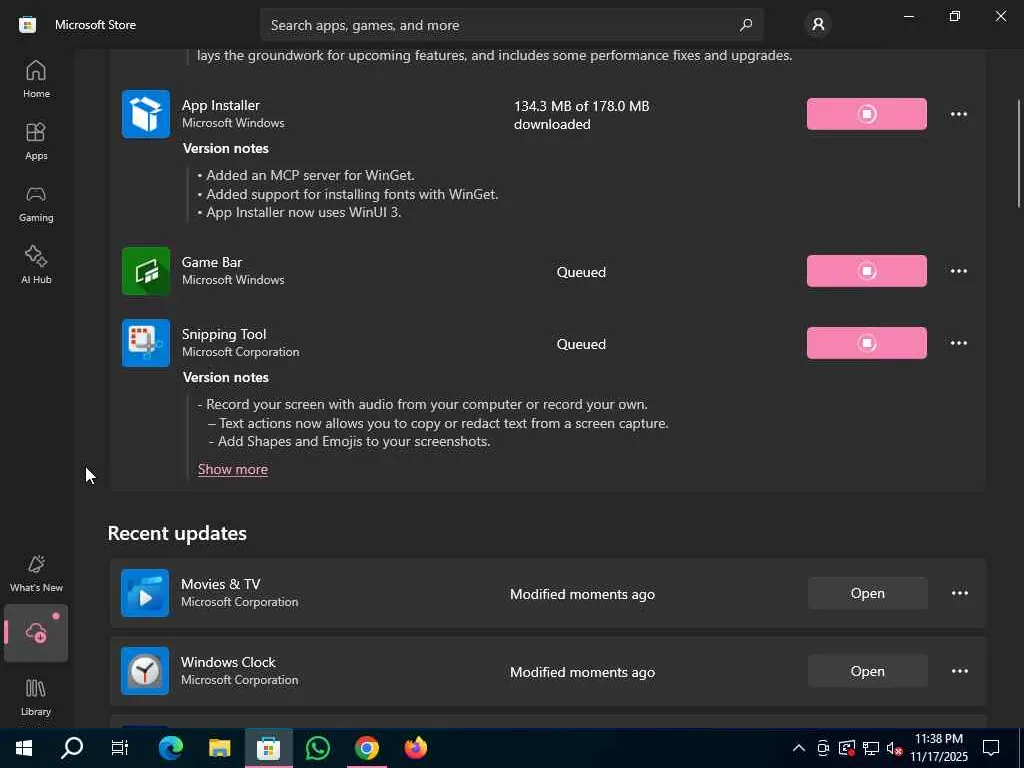Open Windows Clock with Open button
1024x768 pixels.
867,671
